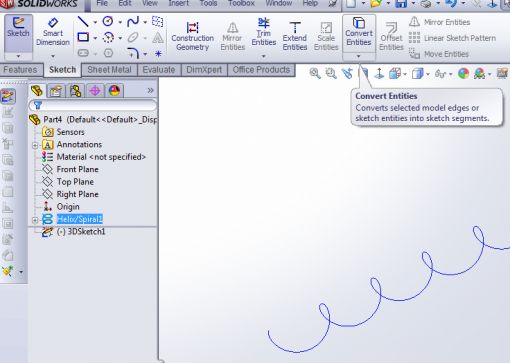Screen dimensions: 510x363
Task: Click the Convert Entities icon
Action: point(359,23)
